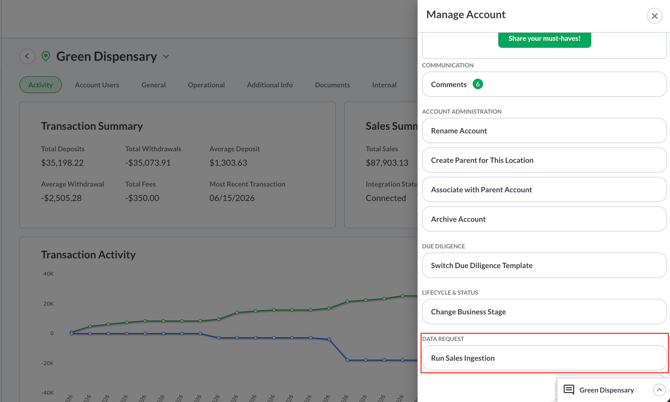Screen dimensions: 670x402
Task: Click the Green Dispensary page title
Action: pyautogui.click(x=106, y=56)
